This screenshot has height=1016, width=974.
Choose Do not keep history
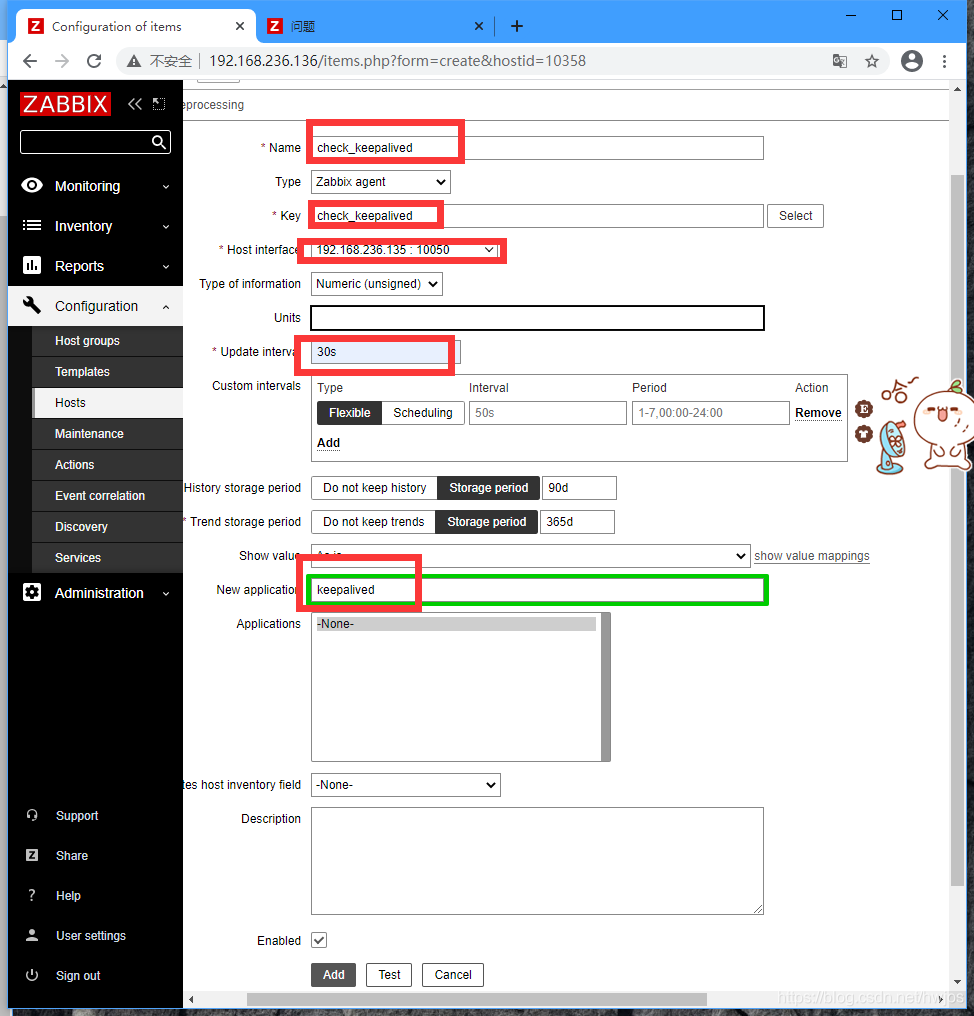375,488
